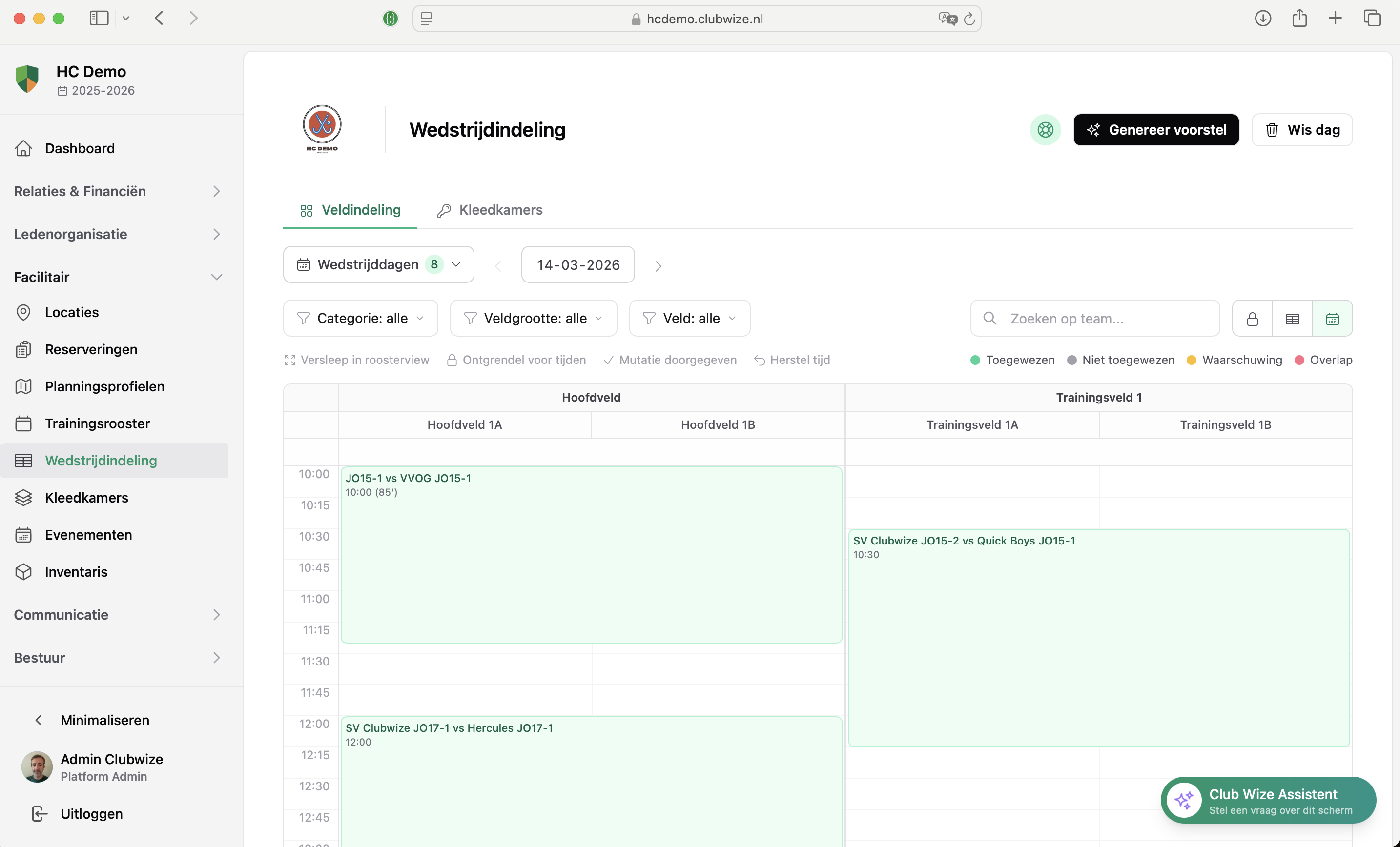Select the Kleedkamers layers icon
Image resolution: width=1400 pixels, height=847 pixels.
point(23,497)
